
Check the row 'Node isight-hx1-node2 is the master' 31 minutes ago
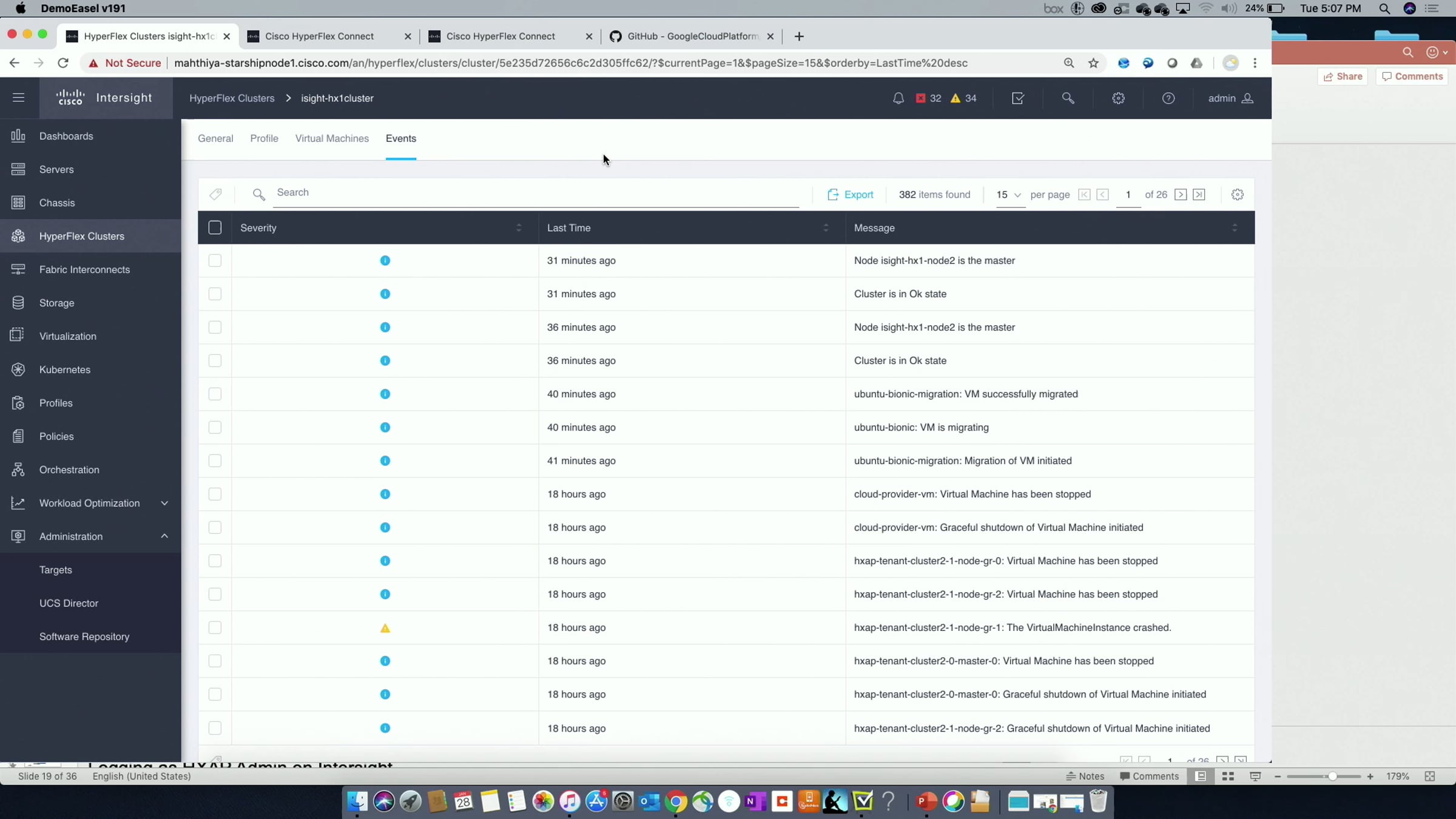click(215, 260)
